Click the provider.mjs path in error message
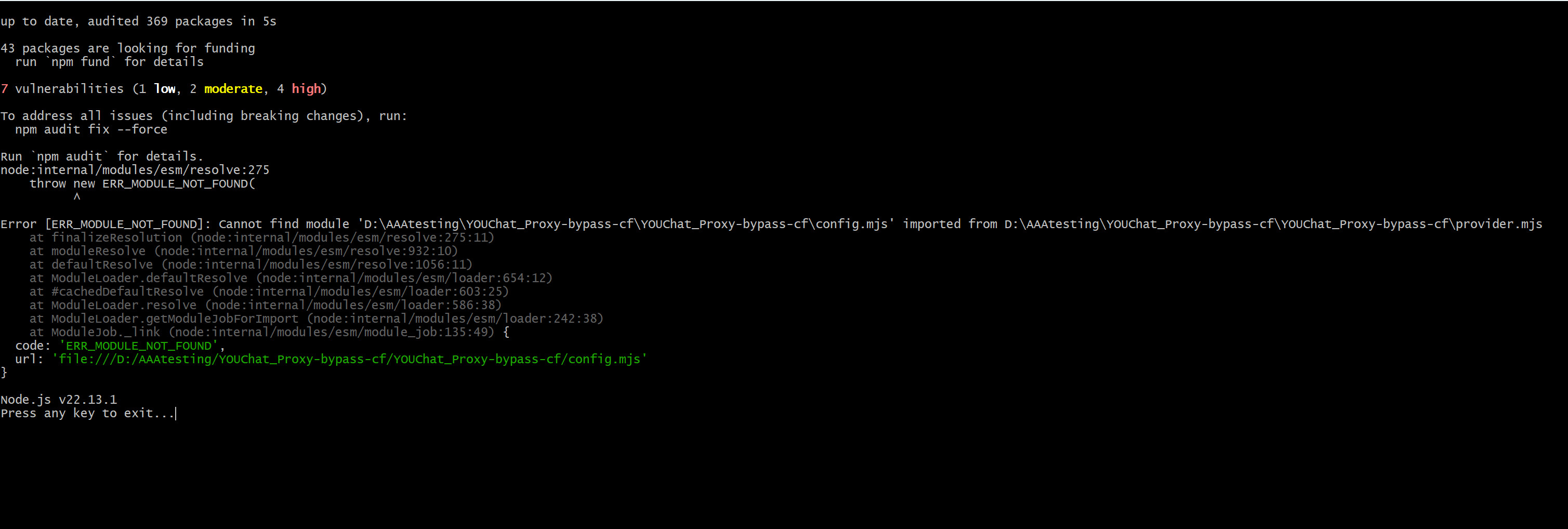 click(1273, 224)
